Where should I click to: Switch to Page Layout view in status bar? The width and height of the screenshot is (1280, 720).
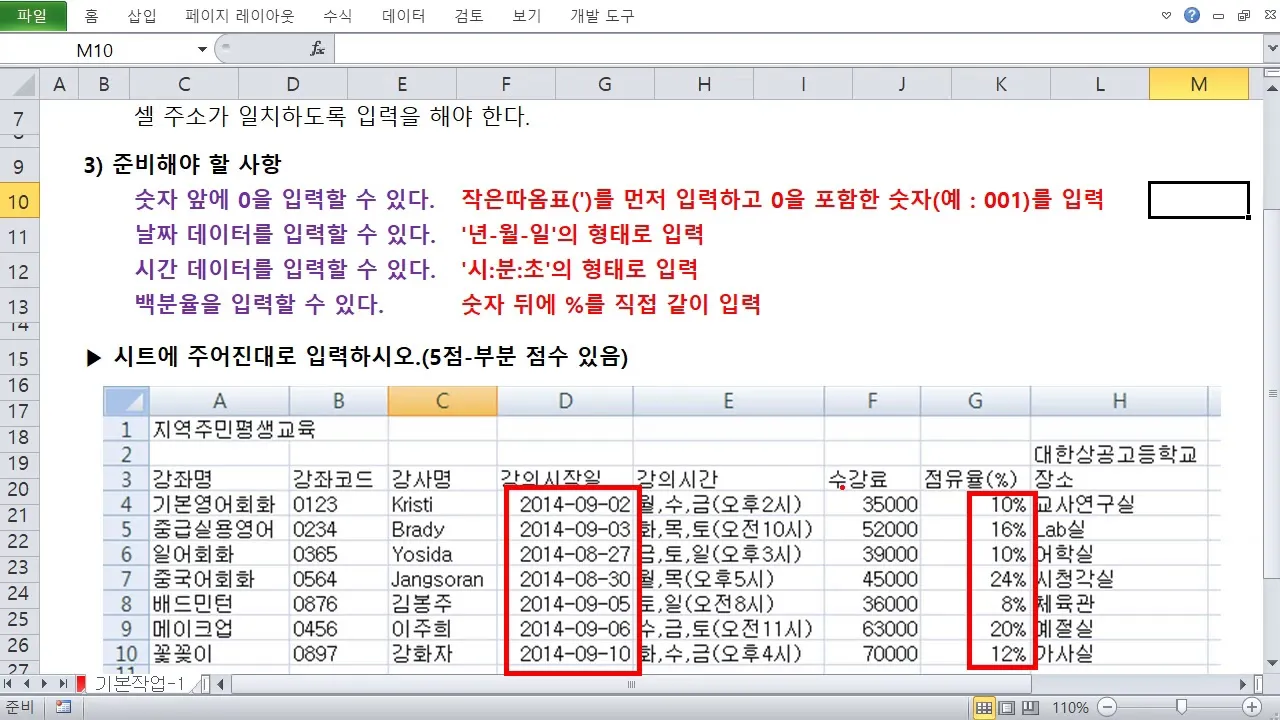click(1006, 707)
